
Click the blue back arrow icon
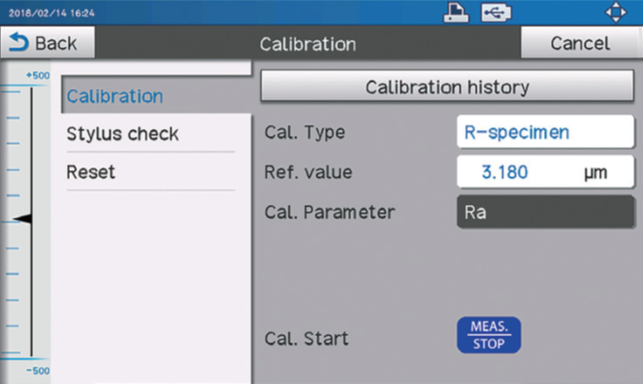pyautogui.click(x=19, y=42)
